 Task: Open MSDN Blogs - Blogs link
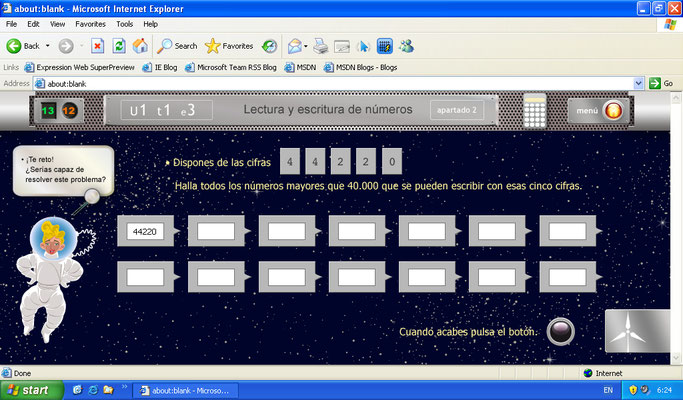[x=361, y=67]
